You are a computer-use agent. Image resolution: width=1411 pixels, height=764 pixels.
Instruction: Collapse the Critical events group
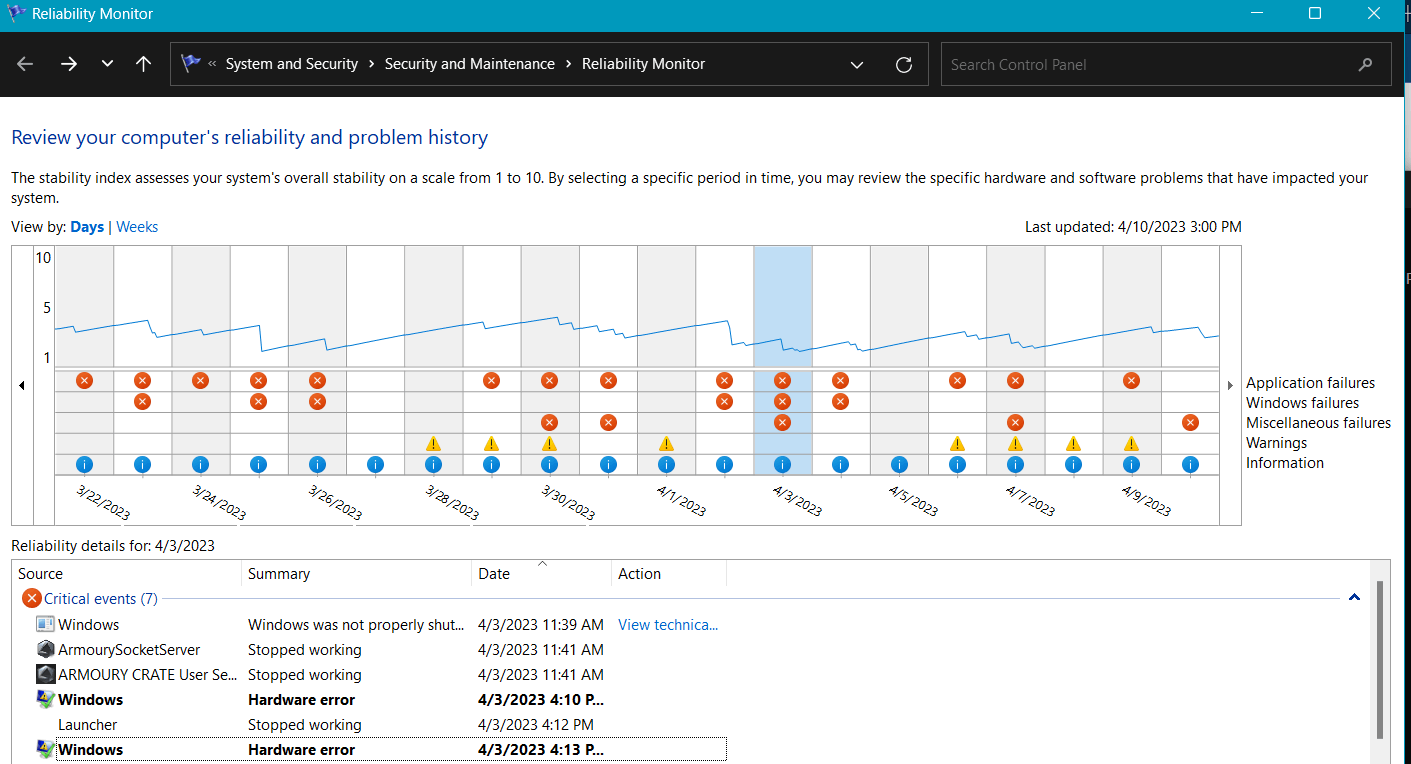[1354, 598]
